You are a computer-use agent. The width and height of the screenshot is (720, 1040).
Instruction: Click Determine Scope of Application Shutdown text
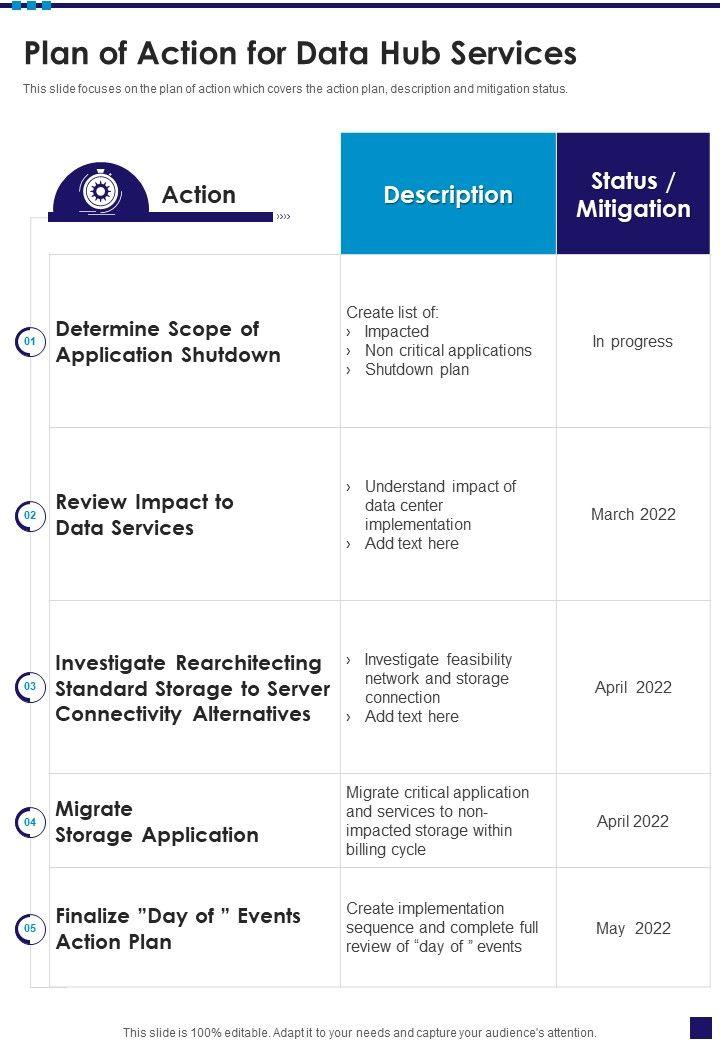pos(168,342)
